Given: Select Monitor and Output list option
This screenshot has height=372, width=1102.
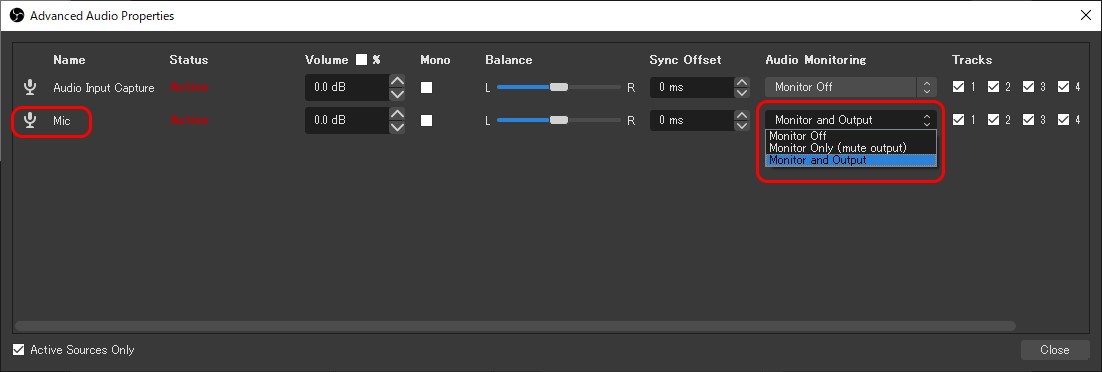Looking at the screenshot, I should coord(851,160).
